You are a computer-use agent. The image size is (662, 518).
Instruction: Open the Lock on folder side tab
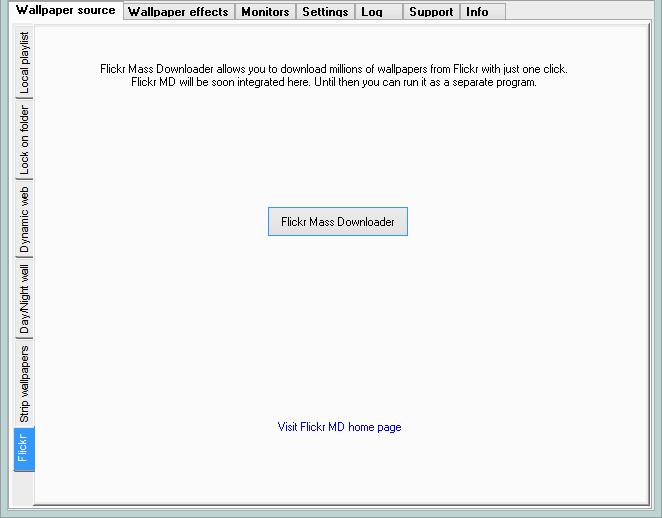[24, 140]
